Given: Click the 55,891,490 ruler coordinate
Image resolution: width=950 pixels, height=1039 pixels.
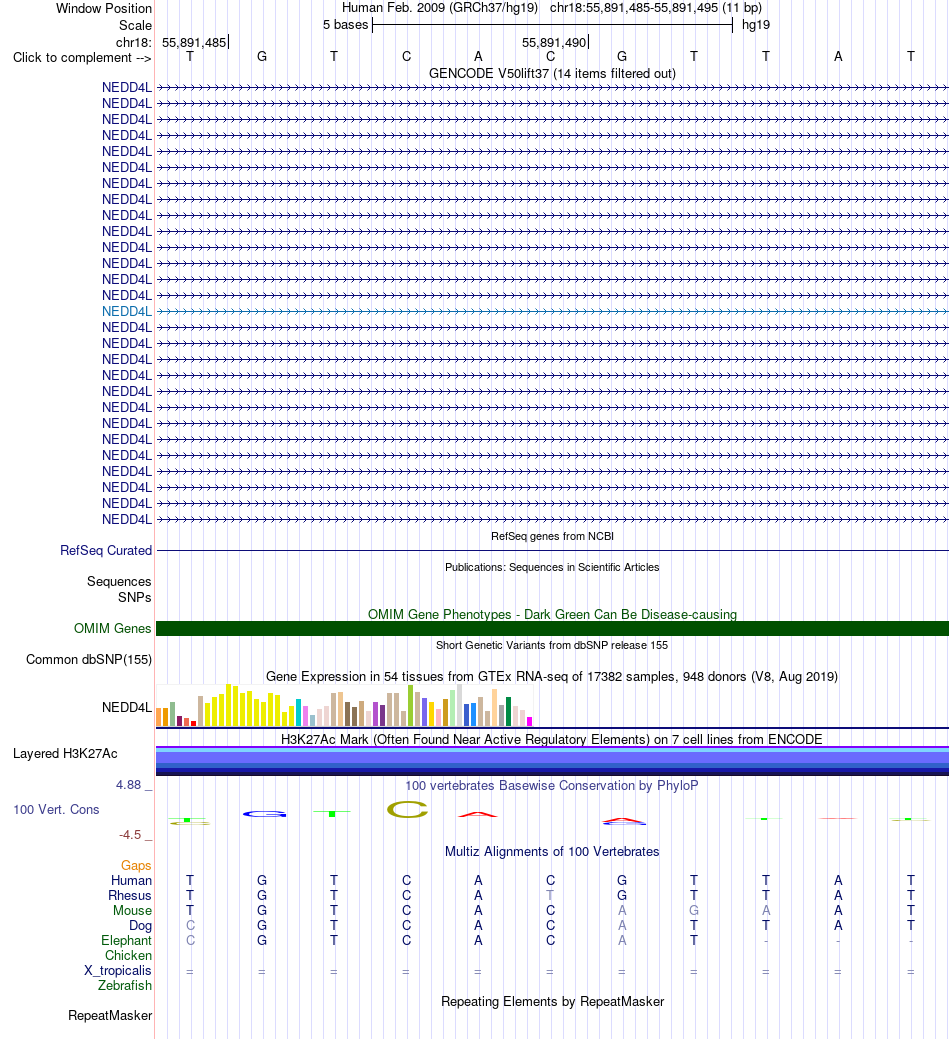Looking at the screenshot, I should (554, 42).
